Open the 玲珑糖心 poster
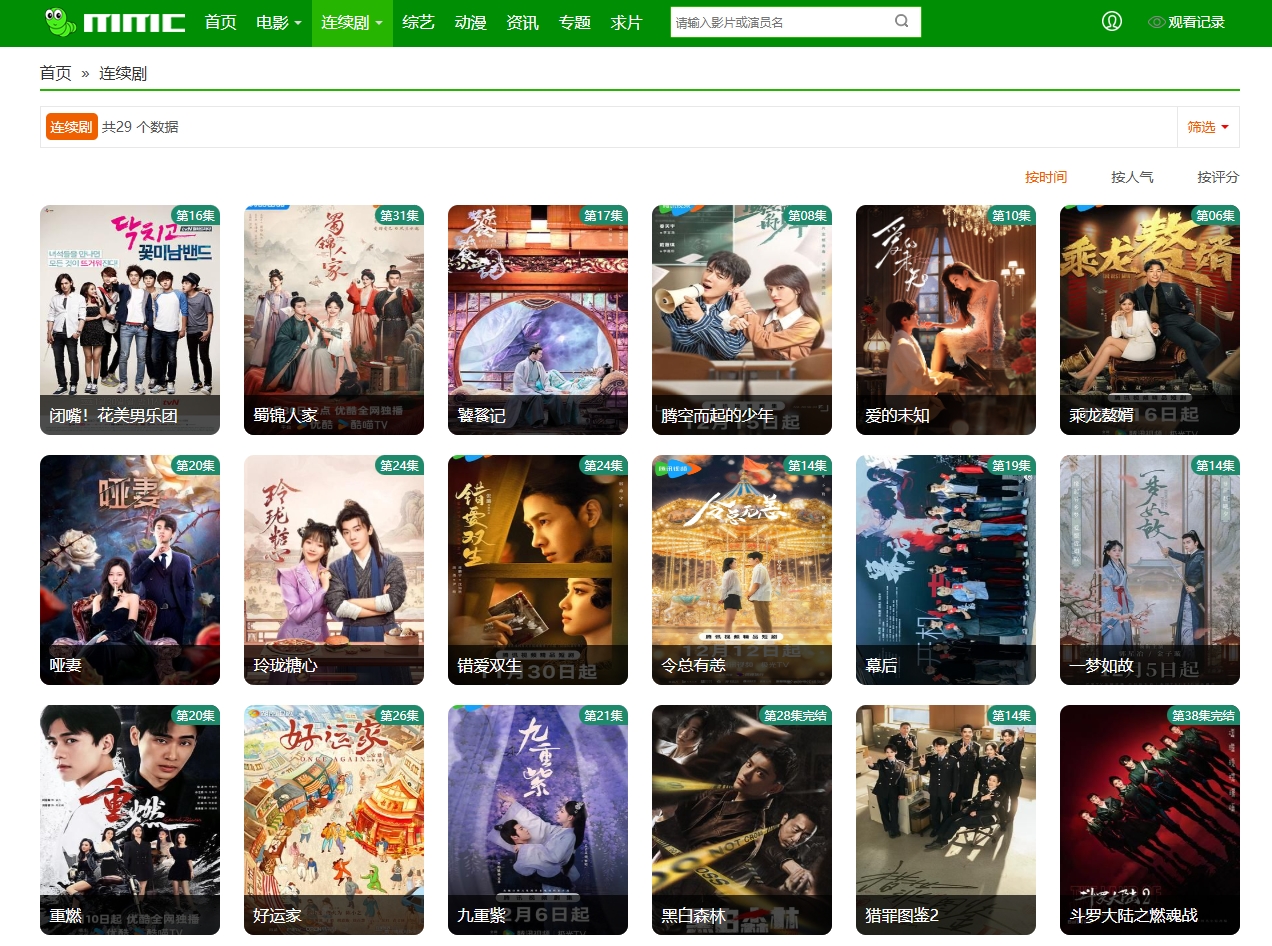This screenshot has height=946, width=1272. click(334, 570)
